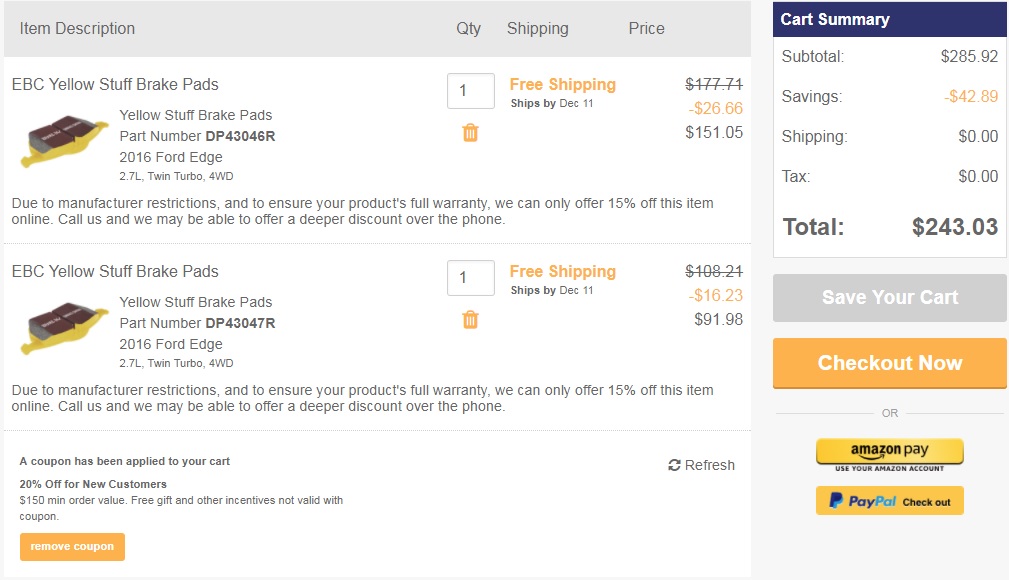Click the Savings value -$42.89
This screenshot has width=1009, height=580.
click(971, 96)
